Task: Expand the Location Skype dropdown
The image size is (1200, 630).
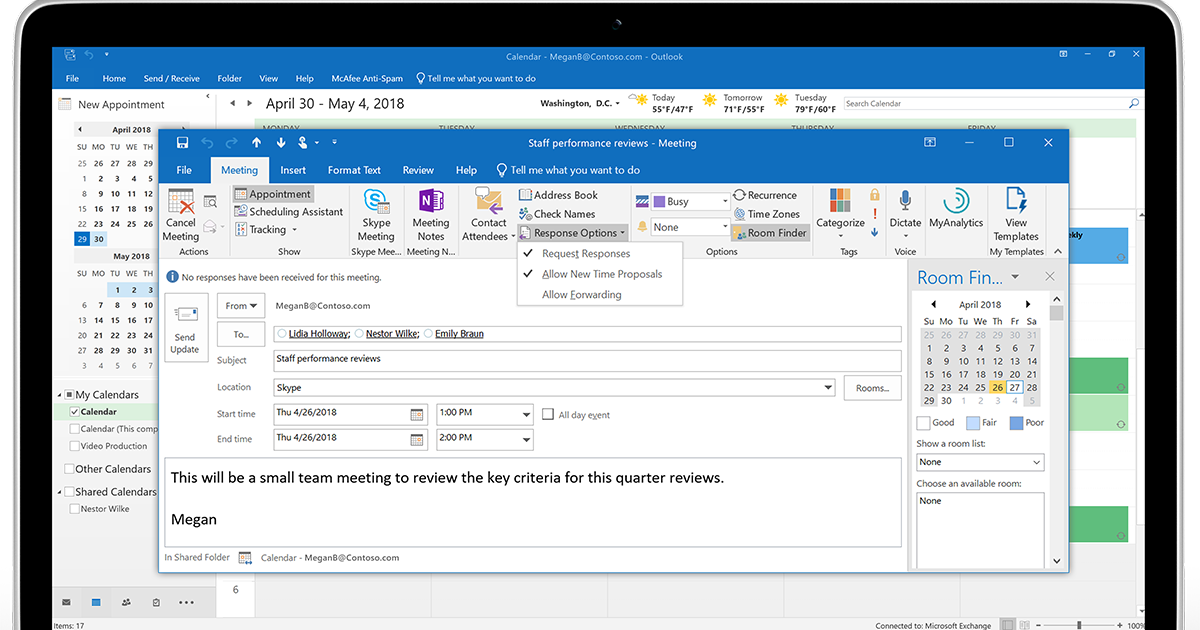Action: point(828,388)
